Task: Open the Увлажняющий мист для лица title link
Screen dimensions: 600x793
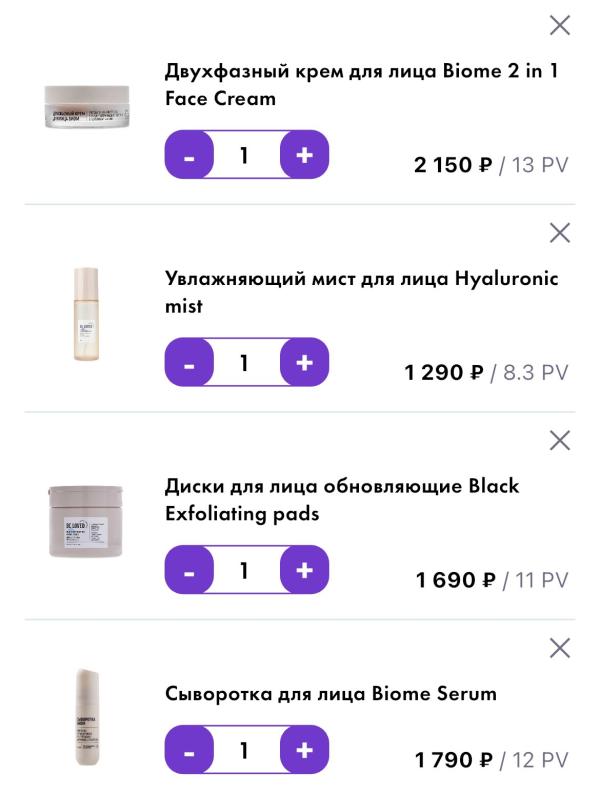Action: tap(361, 292)
